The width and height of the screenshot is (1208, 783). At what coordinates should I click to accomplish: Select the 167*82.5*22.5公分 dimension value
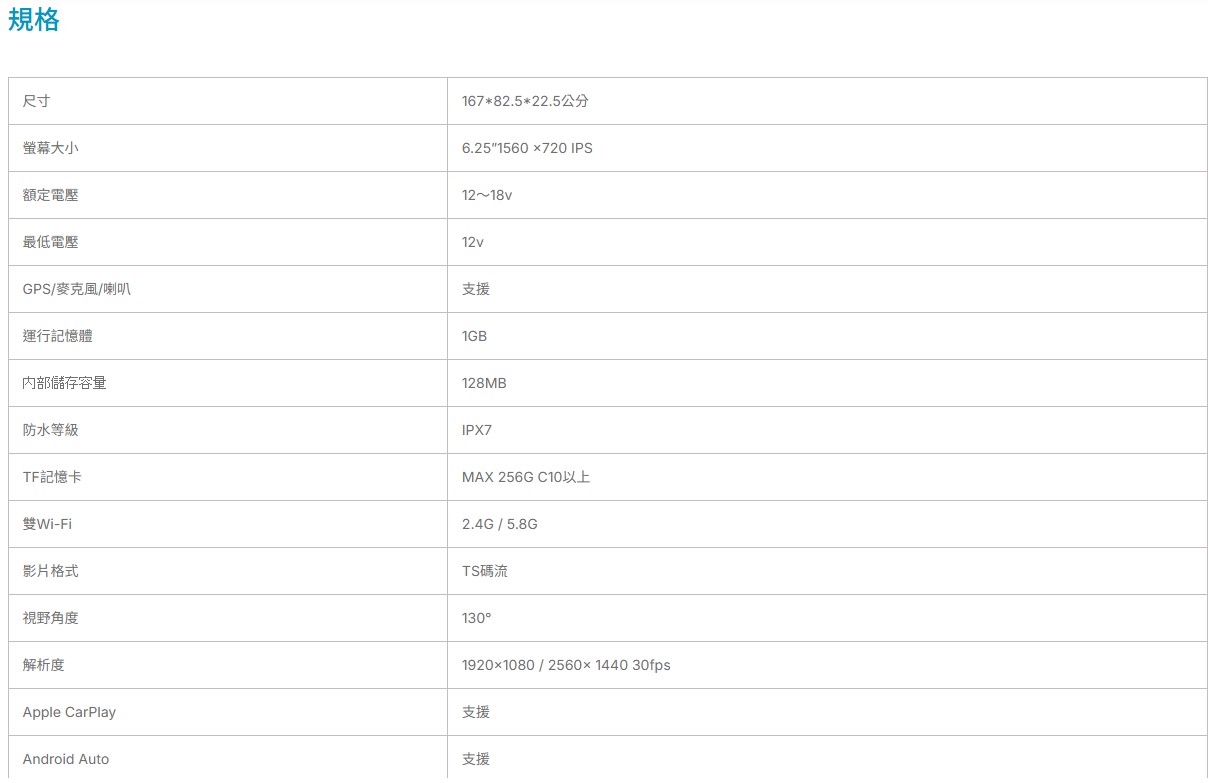pos(525,101)
